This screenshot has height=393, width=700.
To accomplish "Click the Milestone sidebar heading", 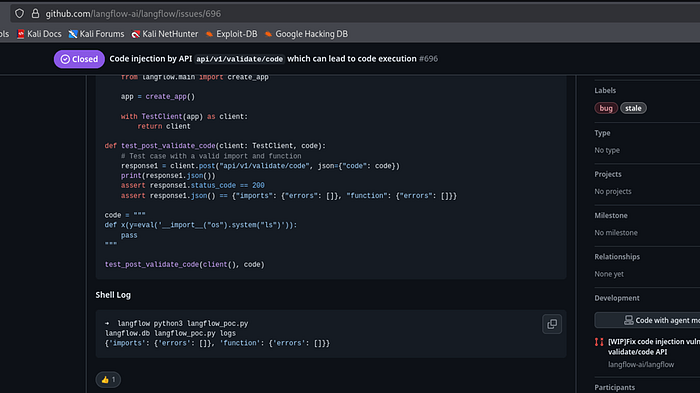I will pyautogui.click(x=611, y=215).
